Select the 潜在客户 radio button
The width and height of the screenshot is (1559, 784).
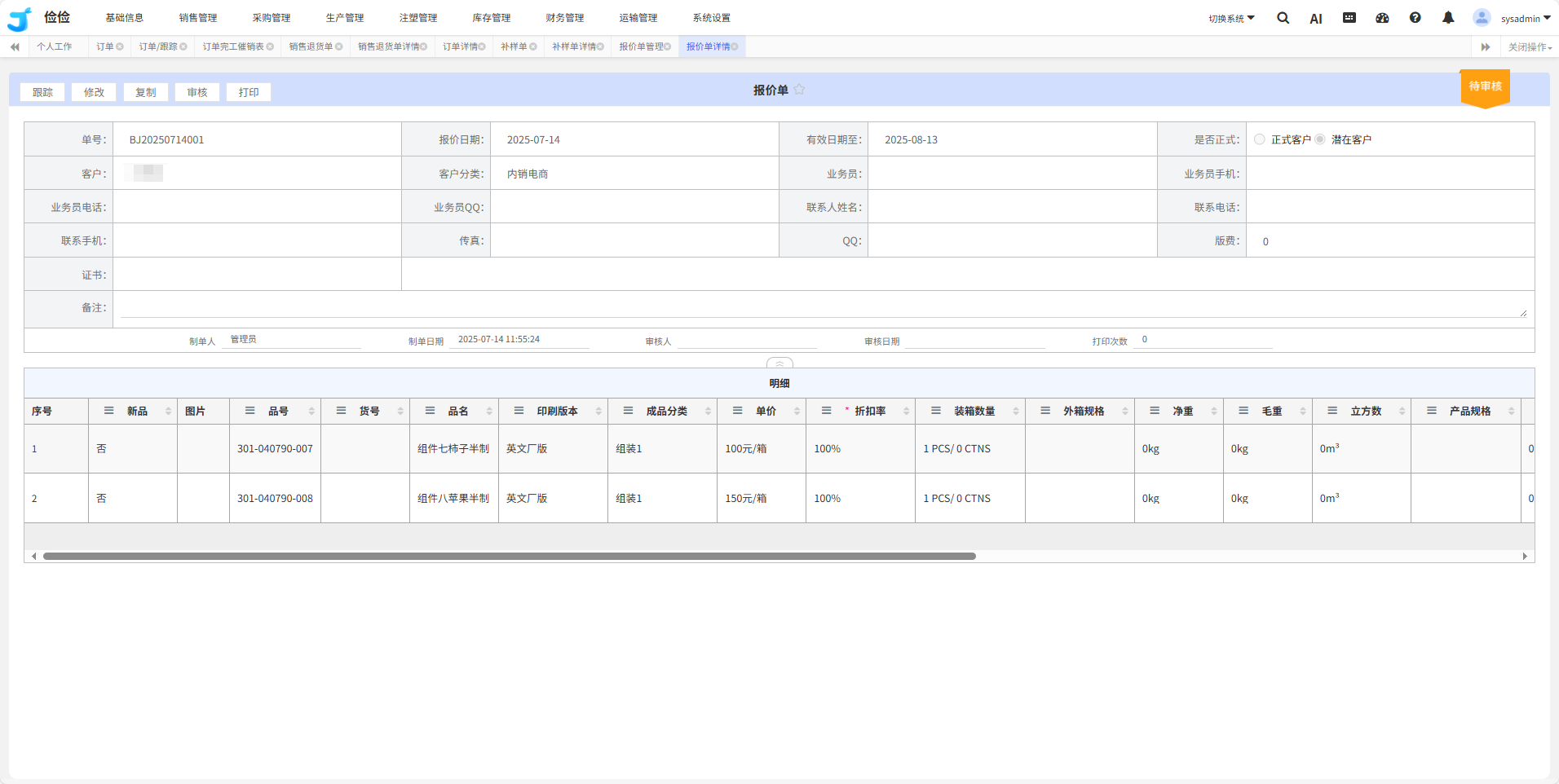1320,139
